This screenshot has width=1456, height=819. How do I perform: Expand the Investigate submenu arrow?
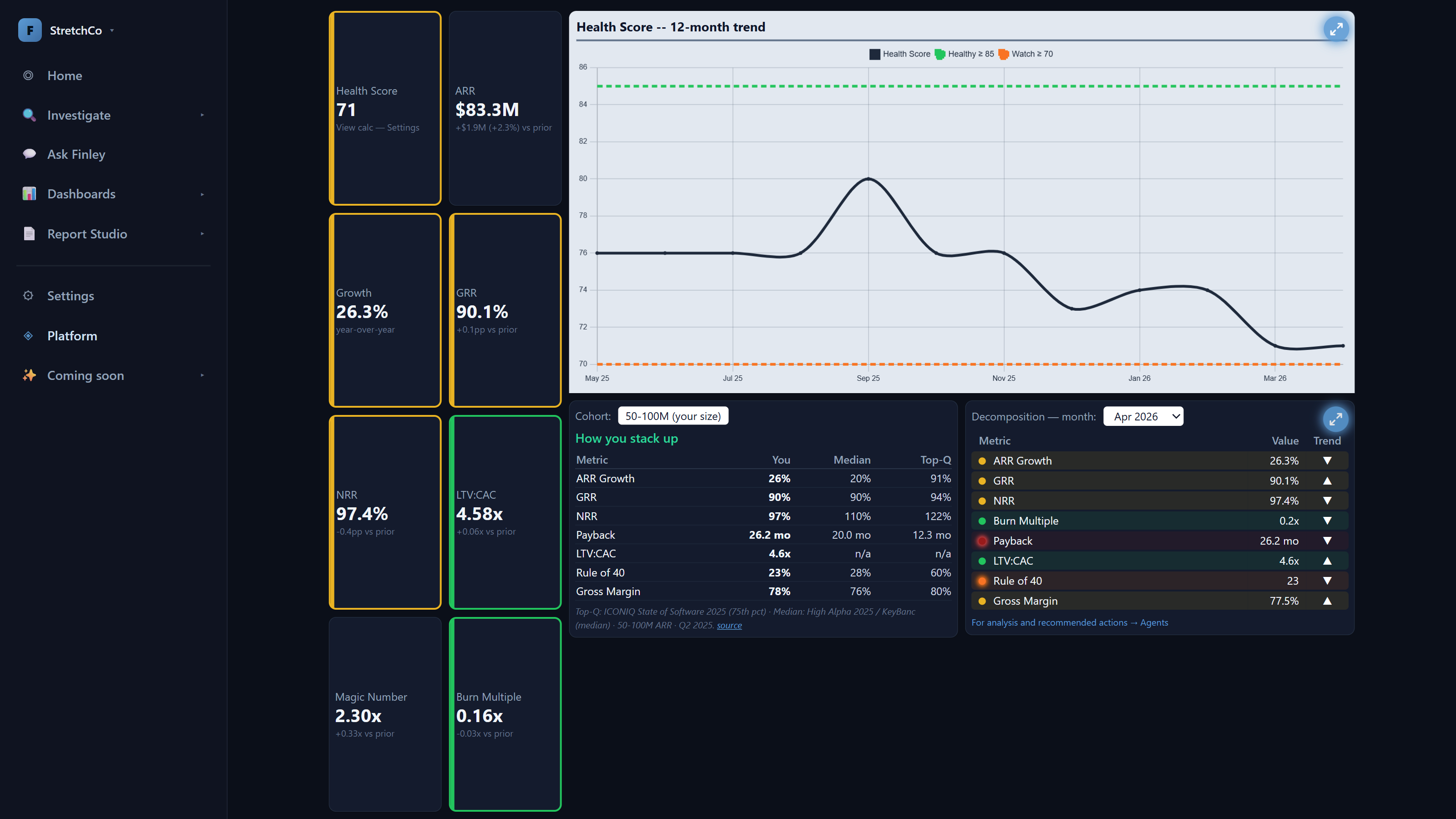202,115
